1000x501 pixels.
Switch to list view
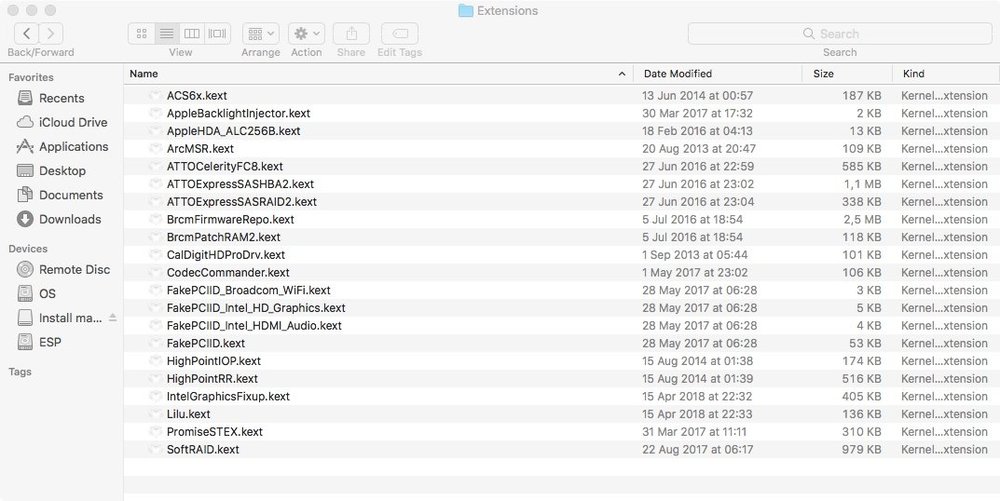166,34
